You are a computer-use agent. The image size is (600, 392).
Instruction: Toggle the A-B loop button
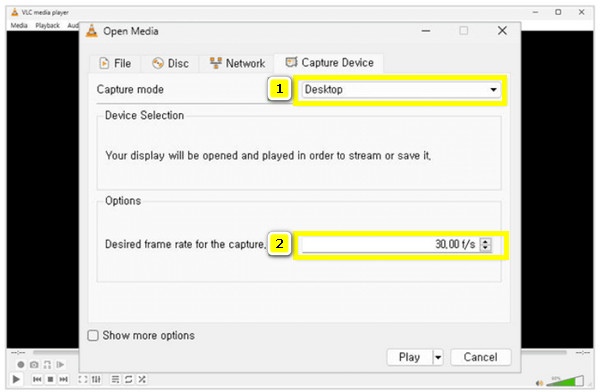coord(47,364)
